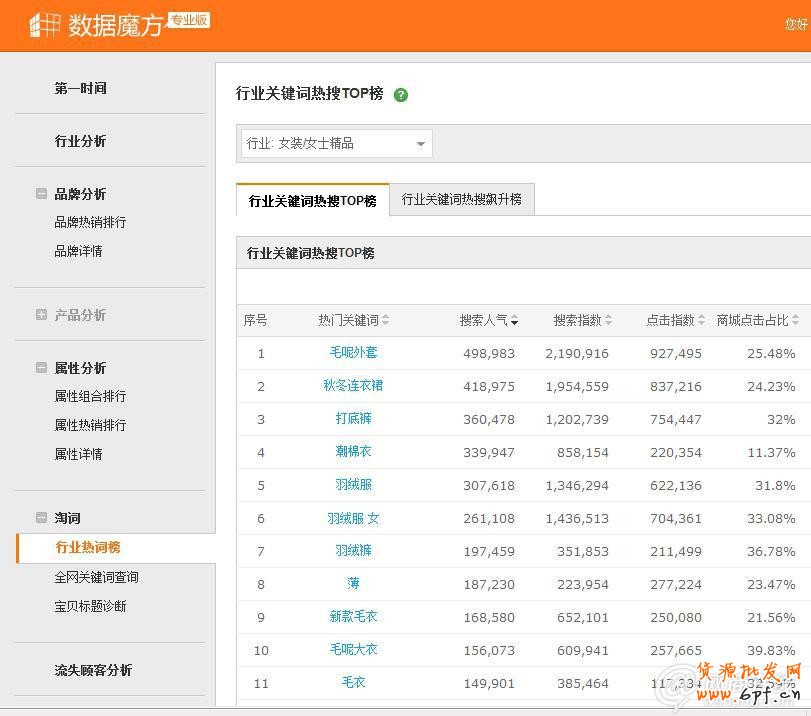Select 行业分析 in the left sidebar
The image size is (811, 716).
tap(80, 141)
